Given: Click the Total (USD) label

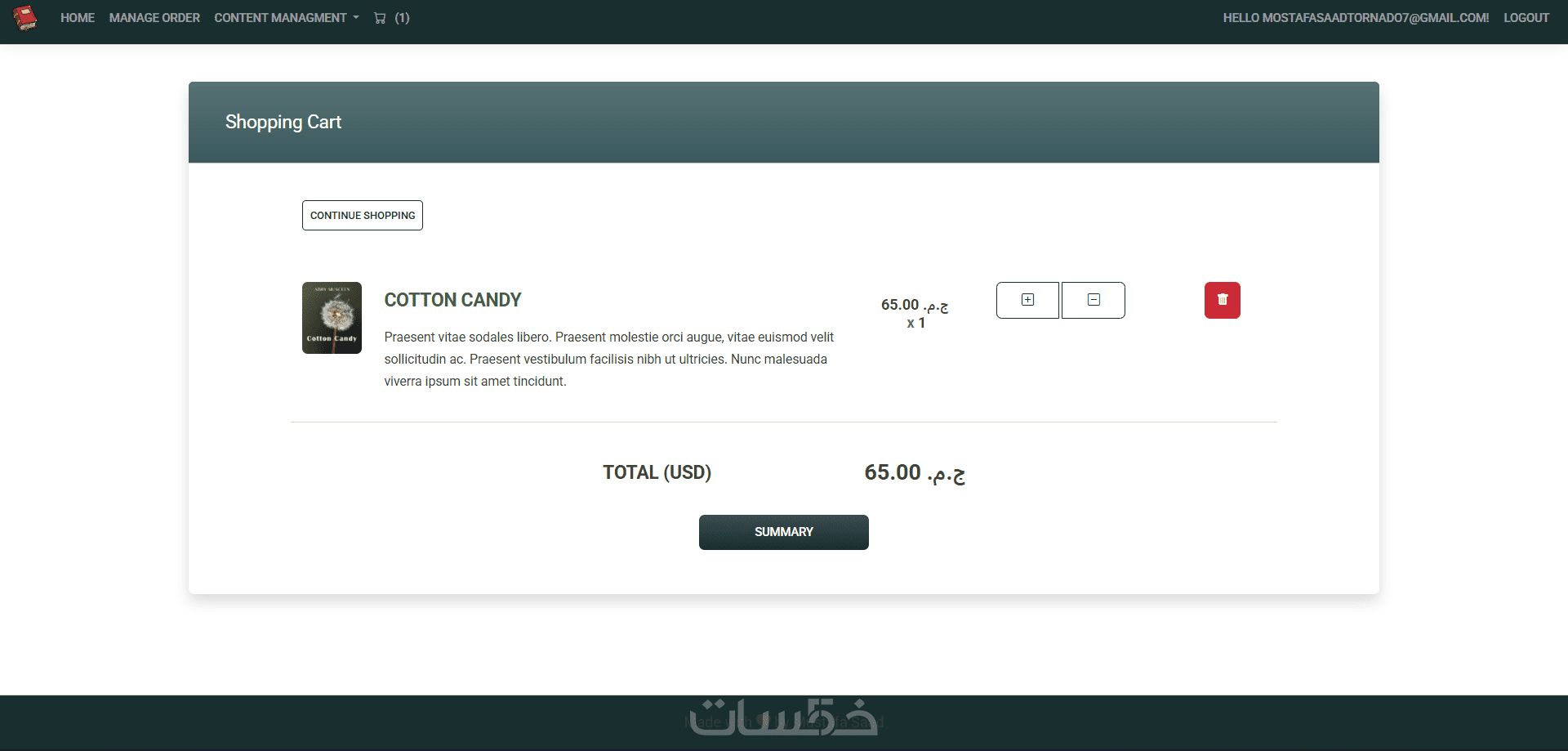Looking at the screenshot, I should click(657, 472).
